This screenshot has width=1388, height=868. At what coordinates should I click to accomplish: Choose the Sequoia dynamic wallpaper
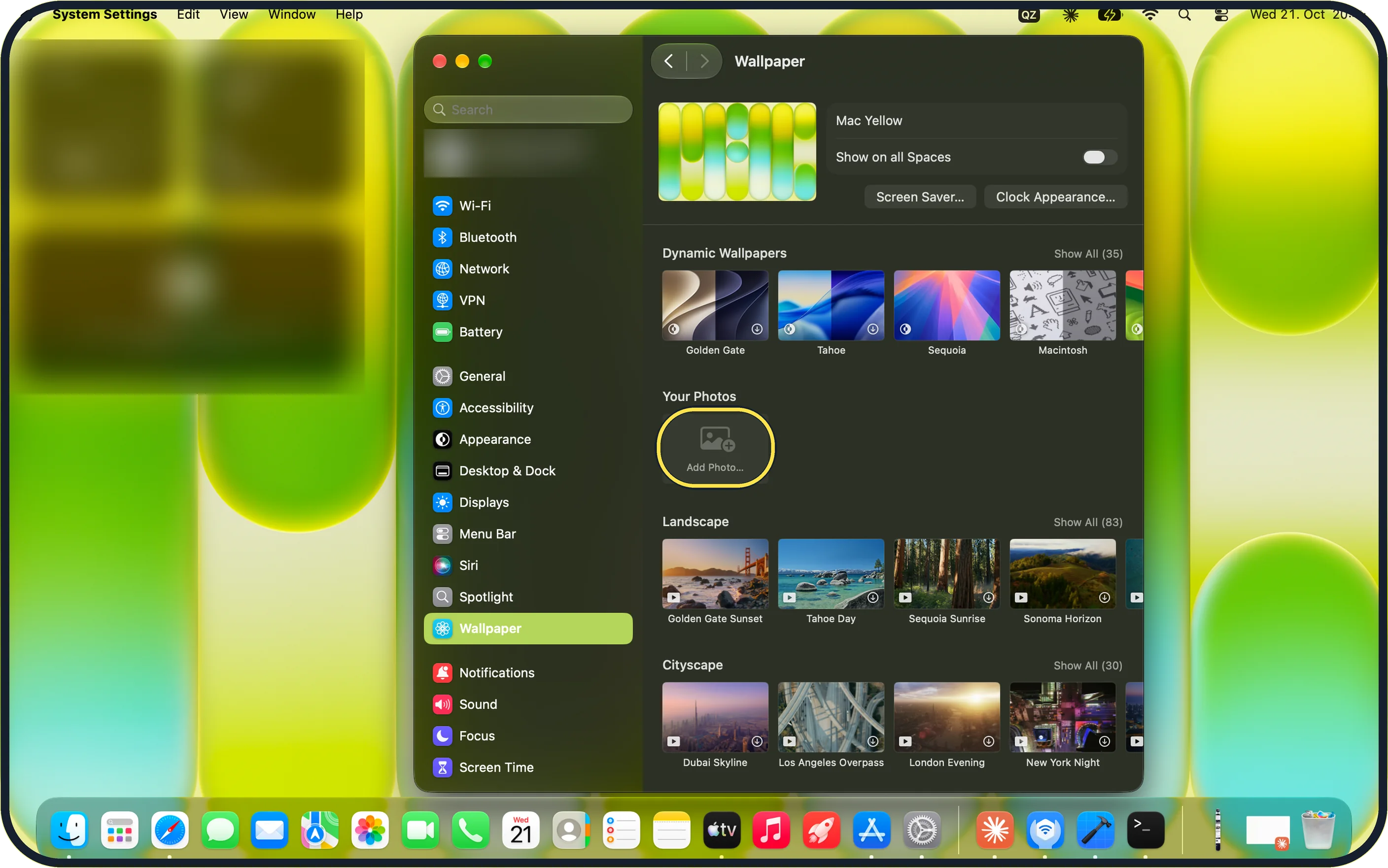pos(946,305)
